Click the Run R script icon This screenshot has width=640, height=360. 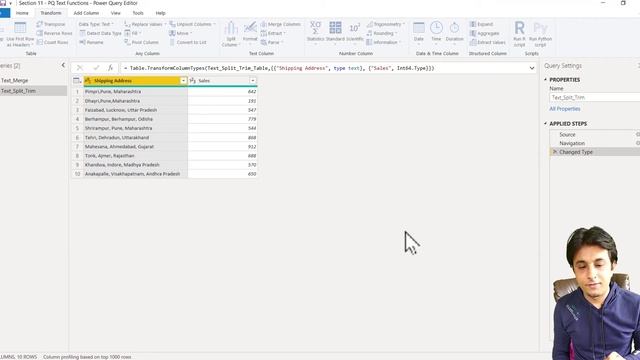[x=519, y=28]
